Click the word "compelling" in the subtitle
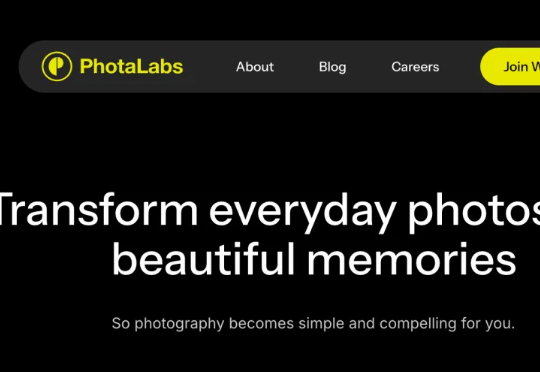 point(418,324)
